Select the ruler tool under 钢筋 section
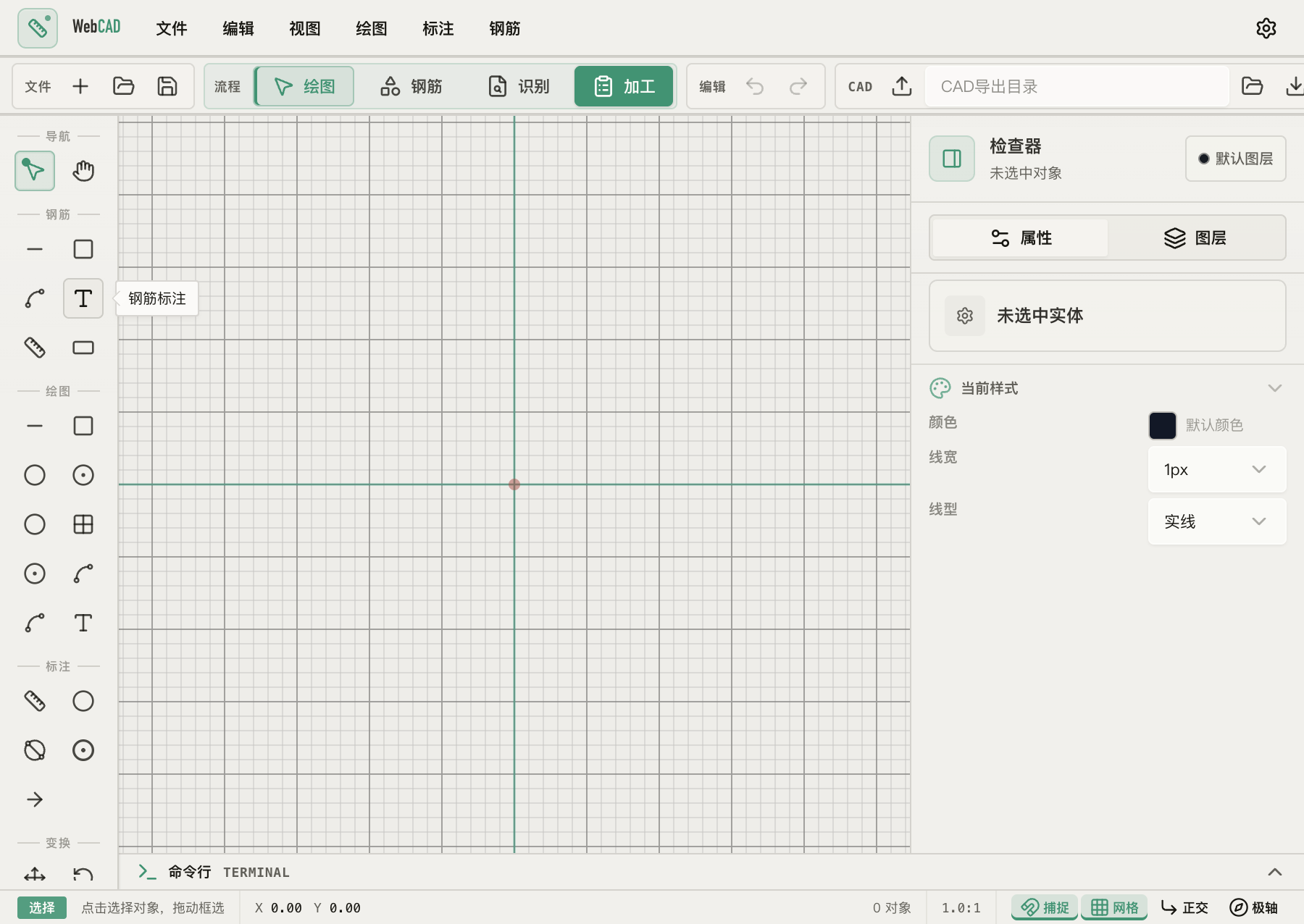This screenshot has height=924, width=1304. click(x=35, y=348)
